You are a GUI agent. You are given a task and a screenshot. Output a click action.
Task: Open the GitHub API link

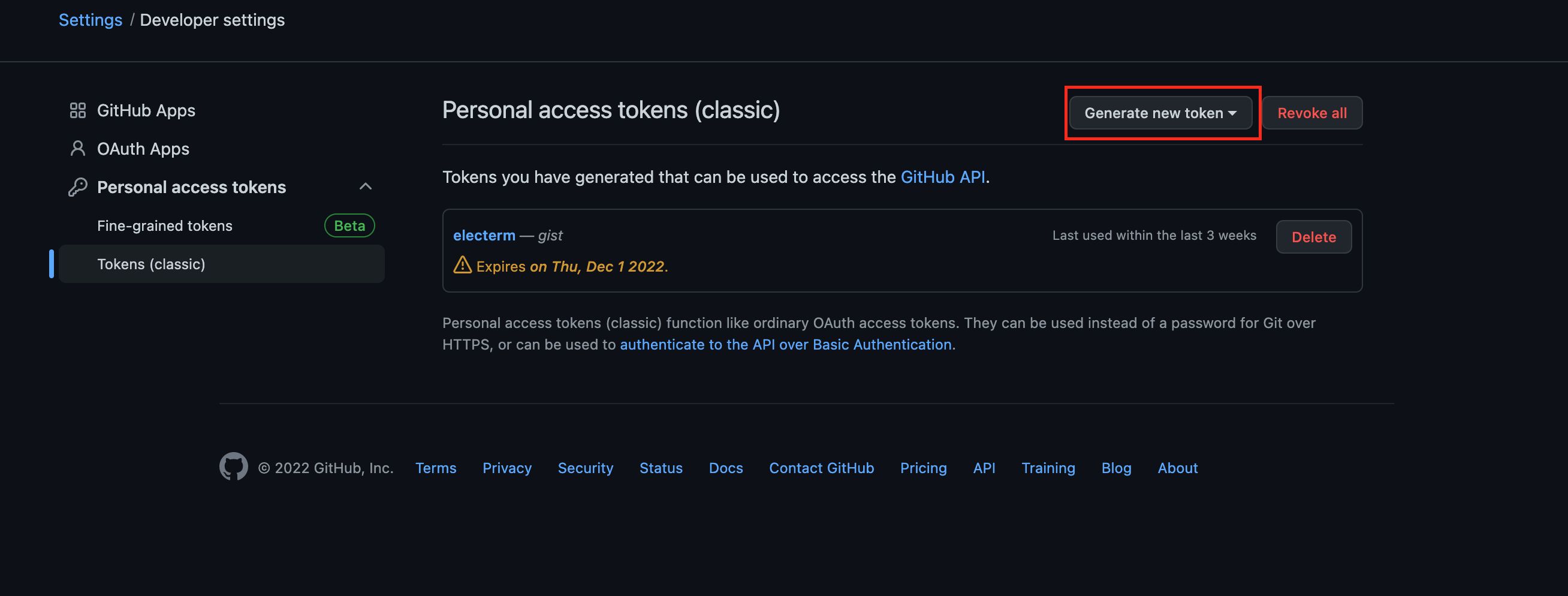point(942,177)
